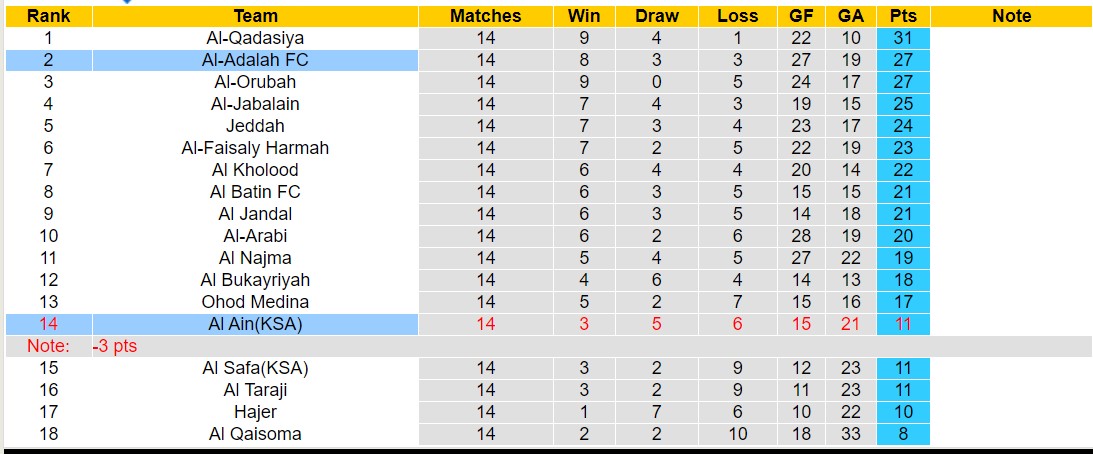
Task: Click Al-Qadasiya's 31 points cell
Action: [903, 38]
